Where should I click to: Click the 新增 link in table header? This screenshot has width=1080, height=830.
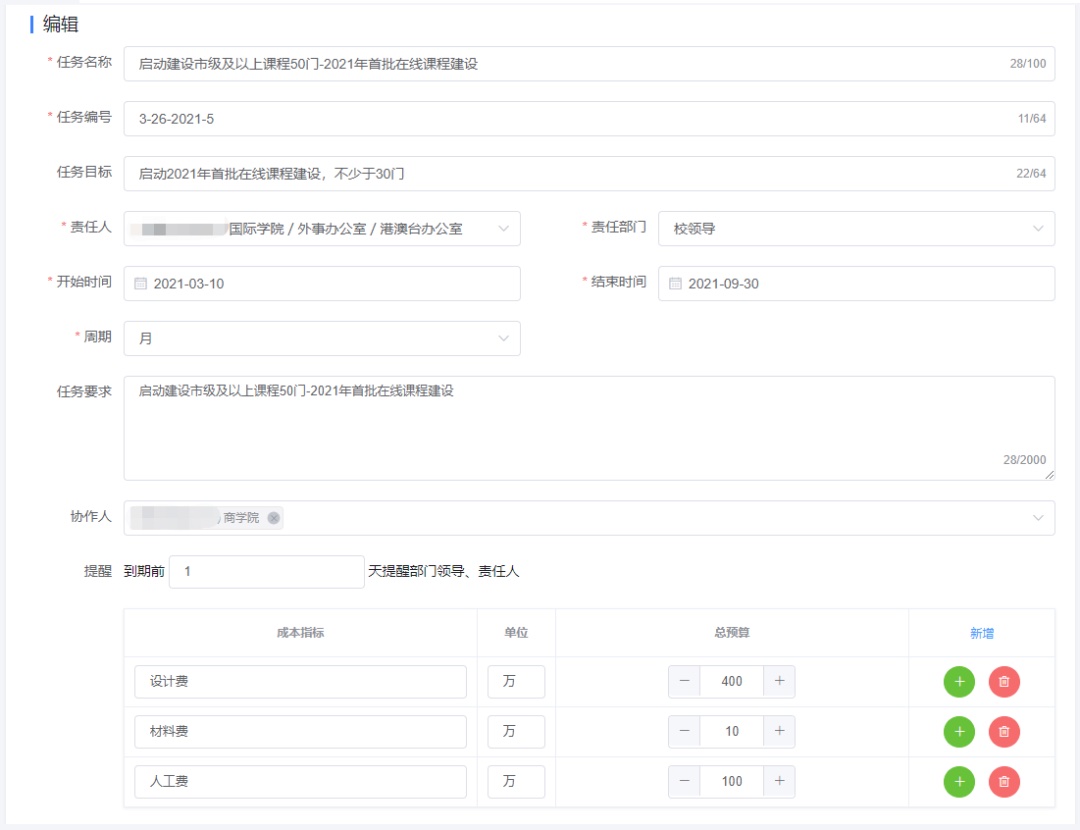[x=981, y=633]
